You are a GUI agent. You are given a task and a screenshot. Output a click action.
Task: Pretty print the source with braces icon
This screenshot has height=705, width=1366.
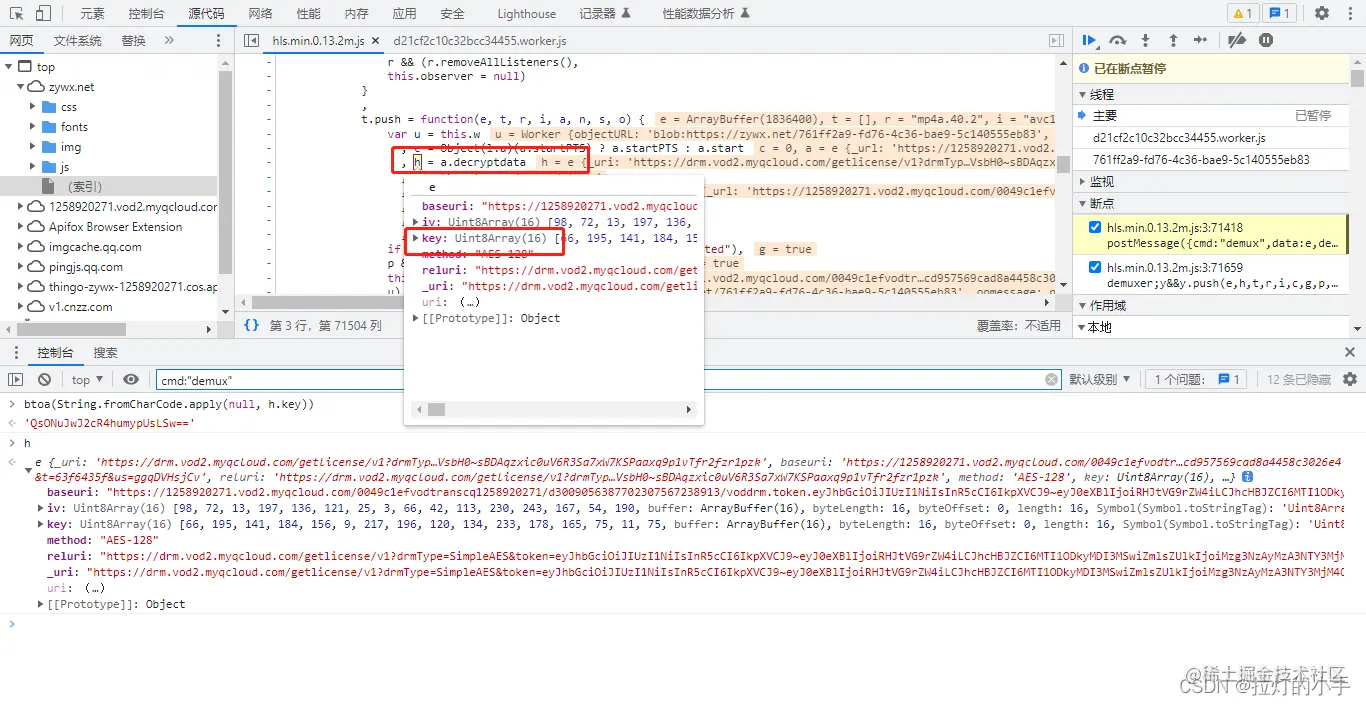click(x=251, y=325)
